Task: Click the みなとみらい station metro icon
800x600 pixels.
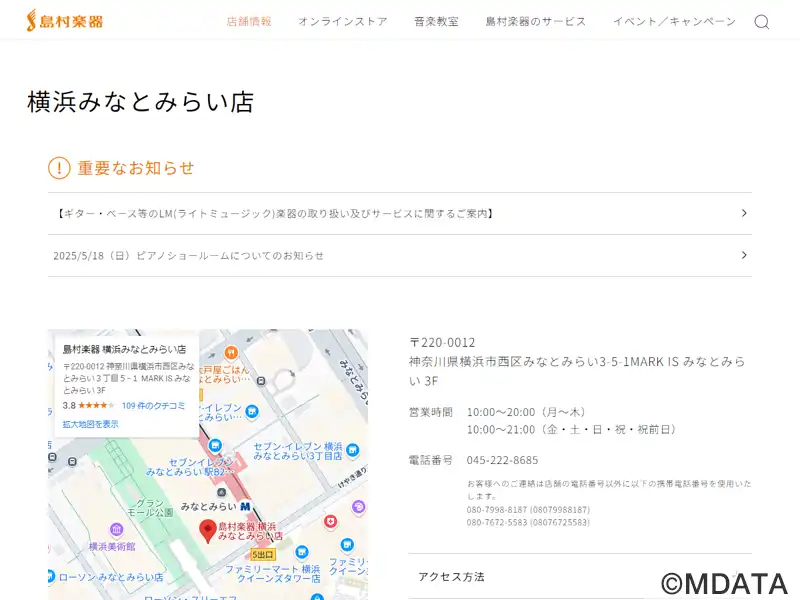Action: (245, 506)
